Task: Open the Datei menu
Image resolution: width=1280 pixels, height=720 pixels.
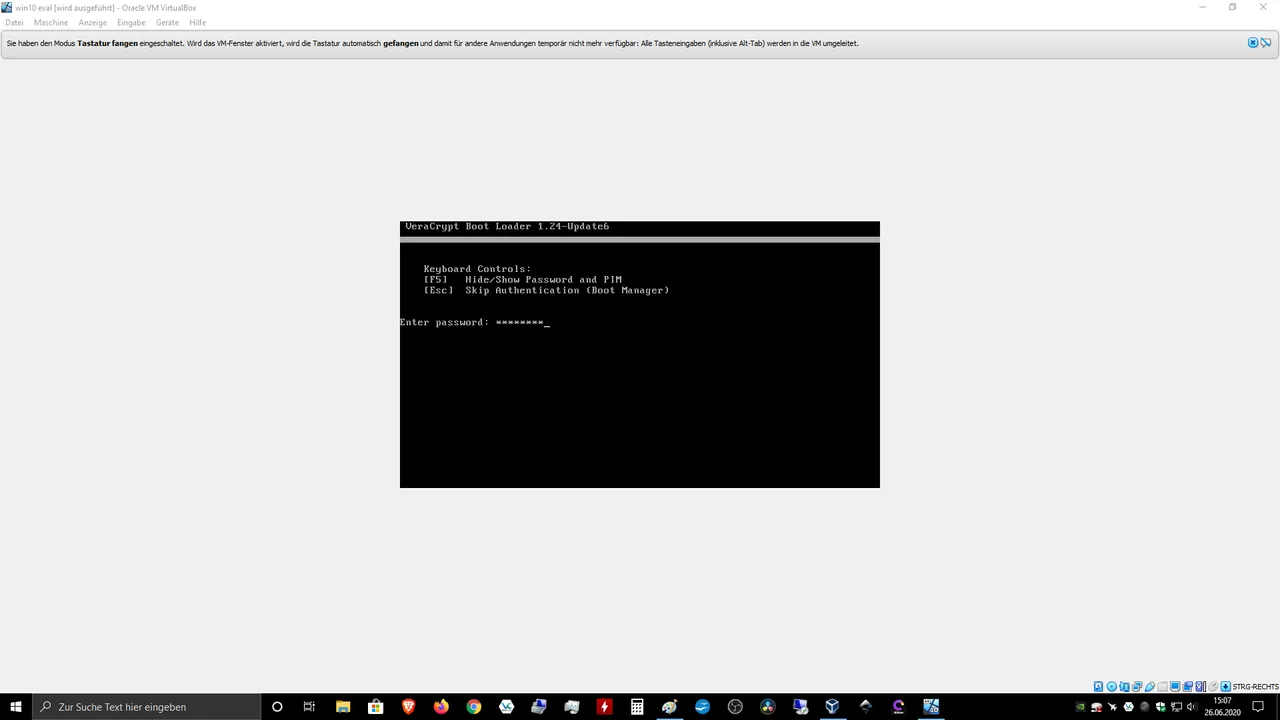Action: pyautogui.click(x=14, y=22)
